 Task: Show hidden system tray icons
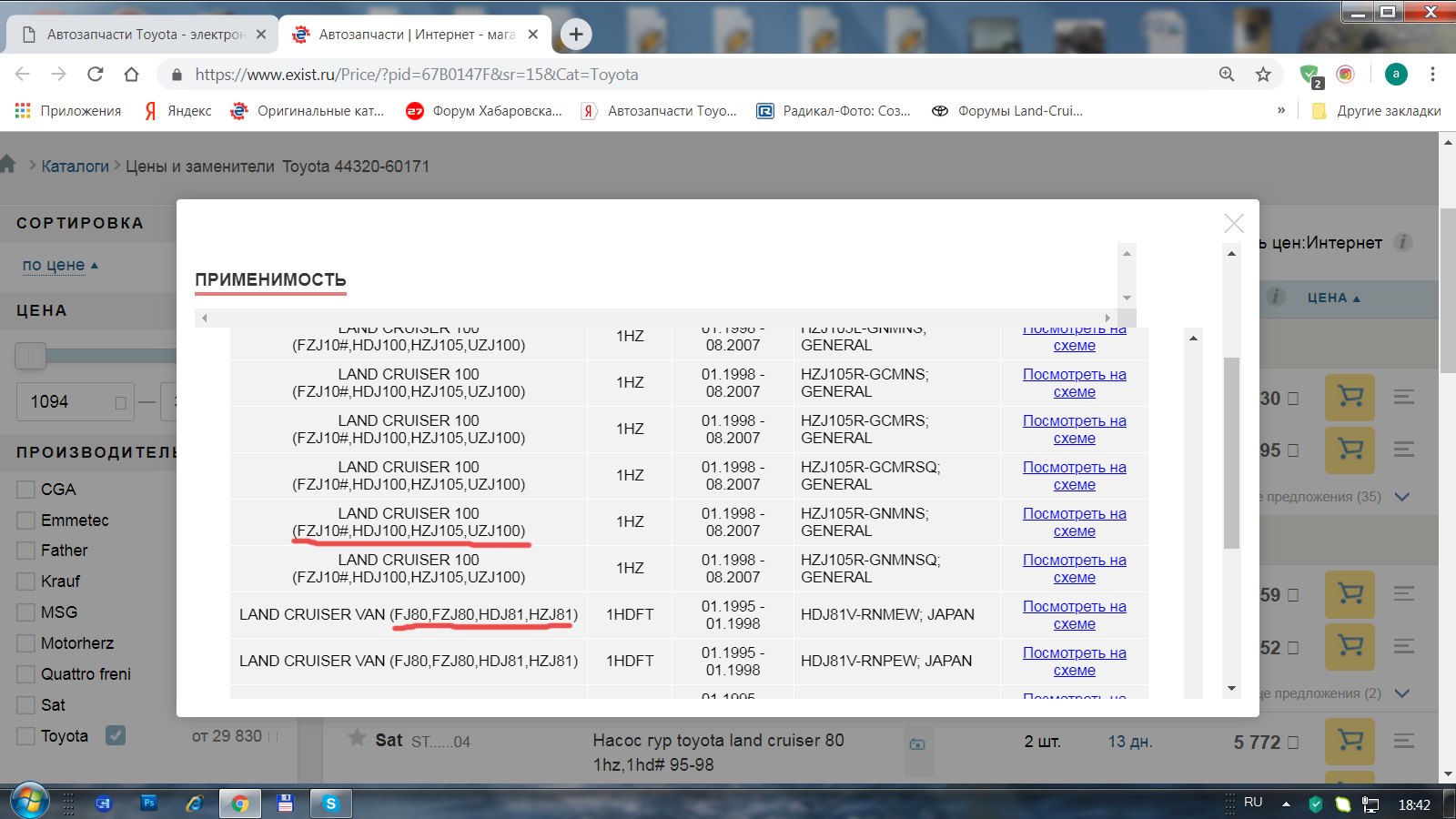tap(1286, 804)
